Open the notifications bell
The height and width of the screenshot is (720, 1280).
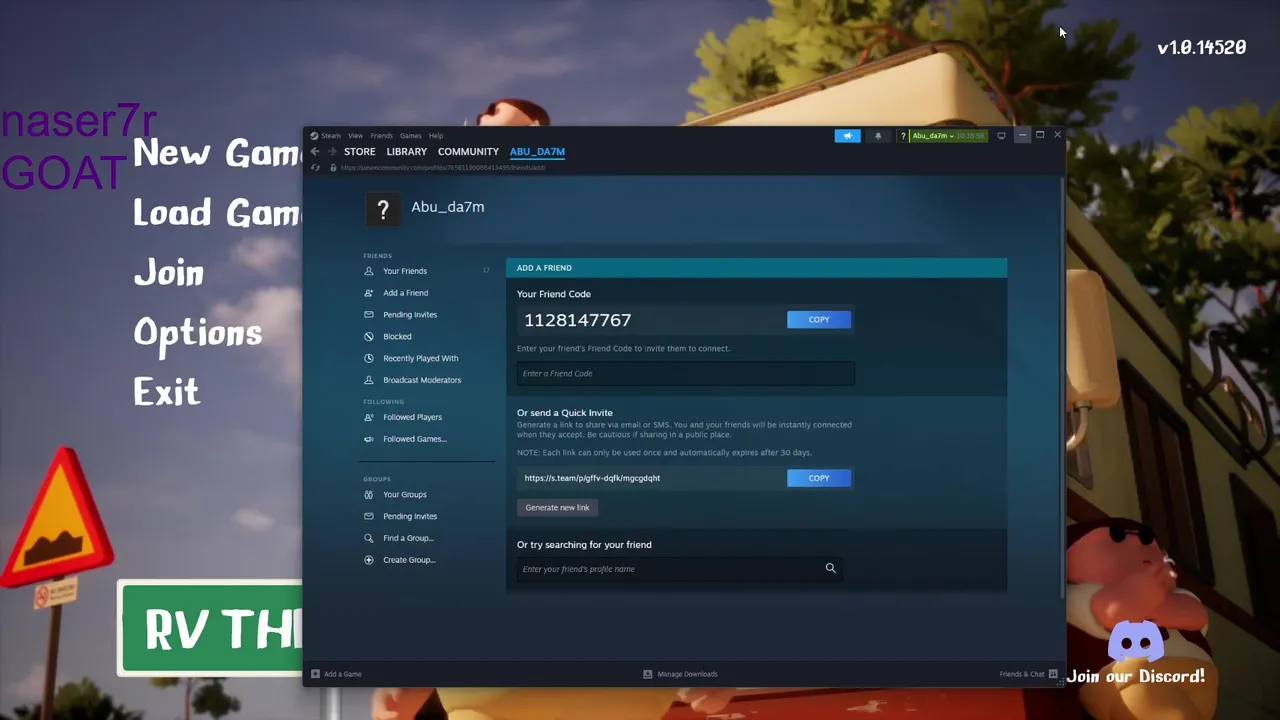coord(878,136)
